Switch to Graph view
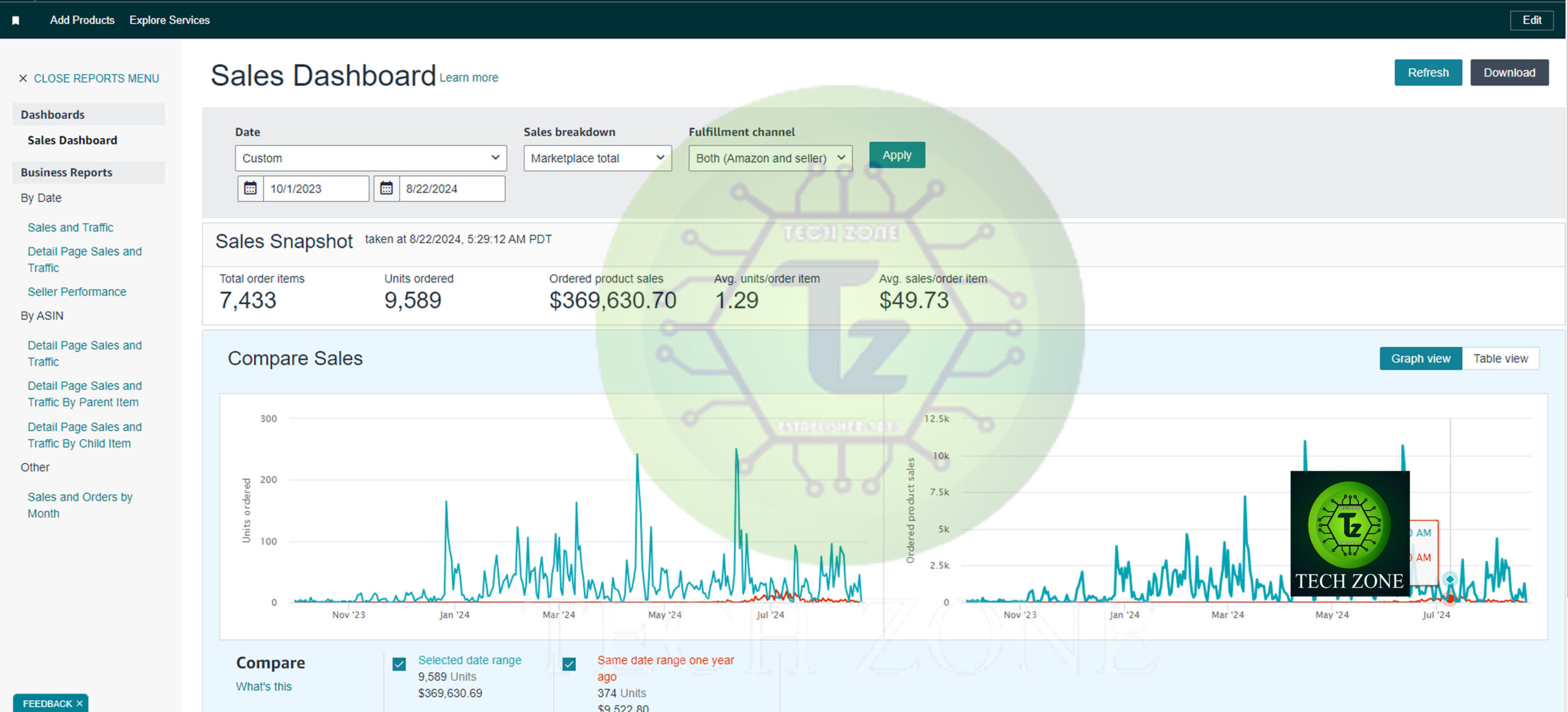Viewport: 1568px width, 712px height. tap(1420, 359)
